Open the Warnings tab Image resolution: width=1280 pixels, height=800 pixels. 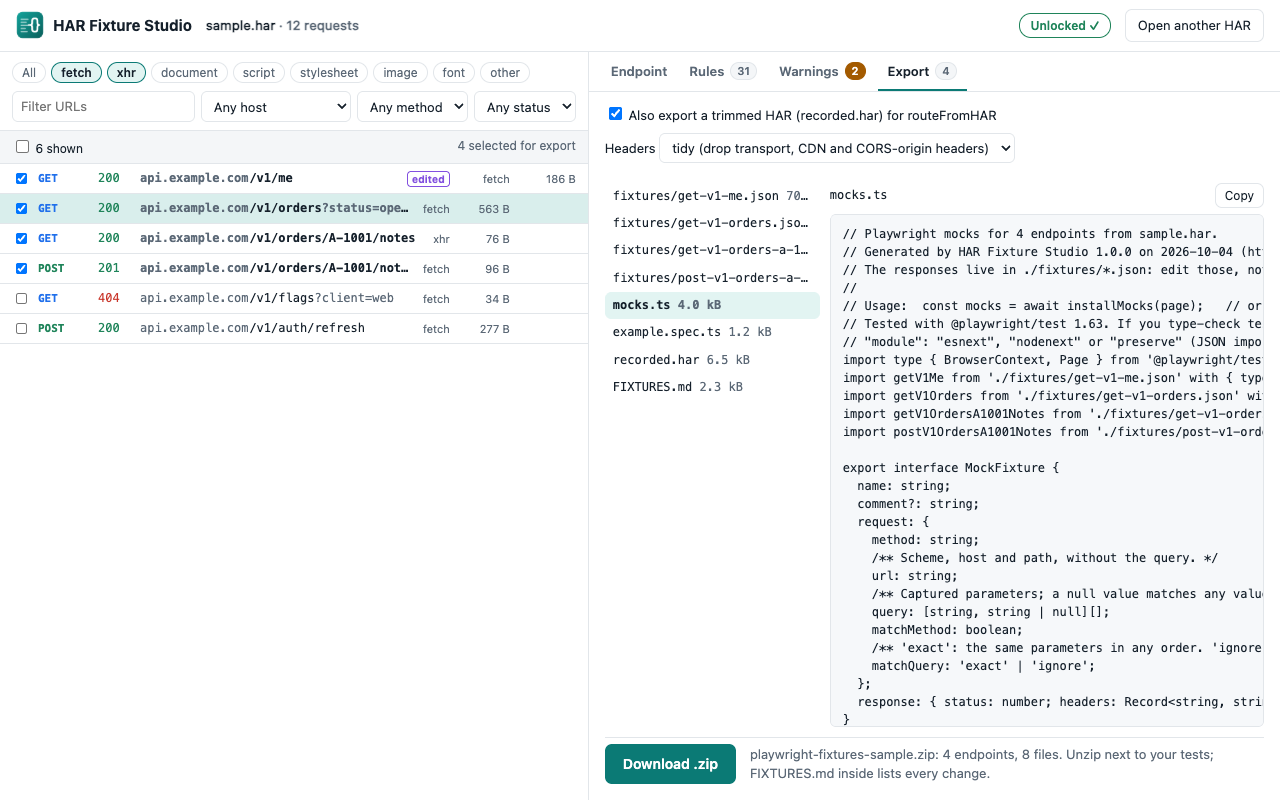click(x=822, y=71)
